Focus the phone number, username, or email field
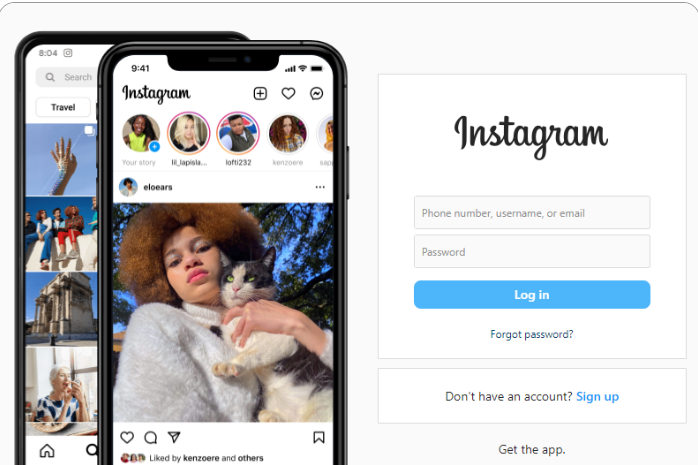 click(532, 213)
